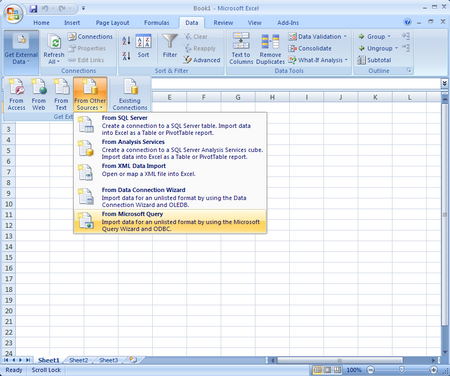Switch to Page Layout view
The width and height of the screenshot is (450, 376).
(328, 370)
